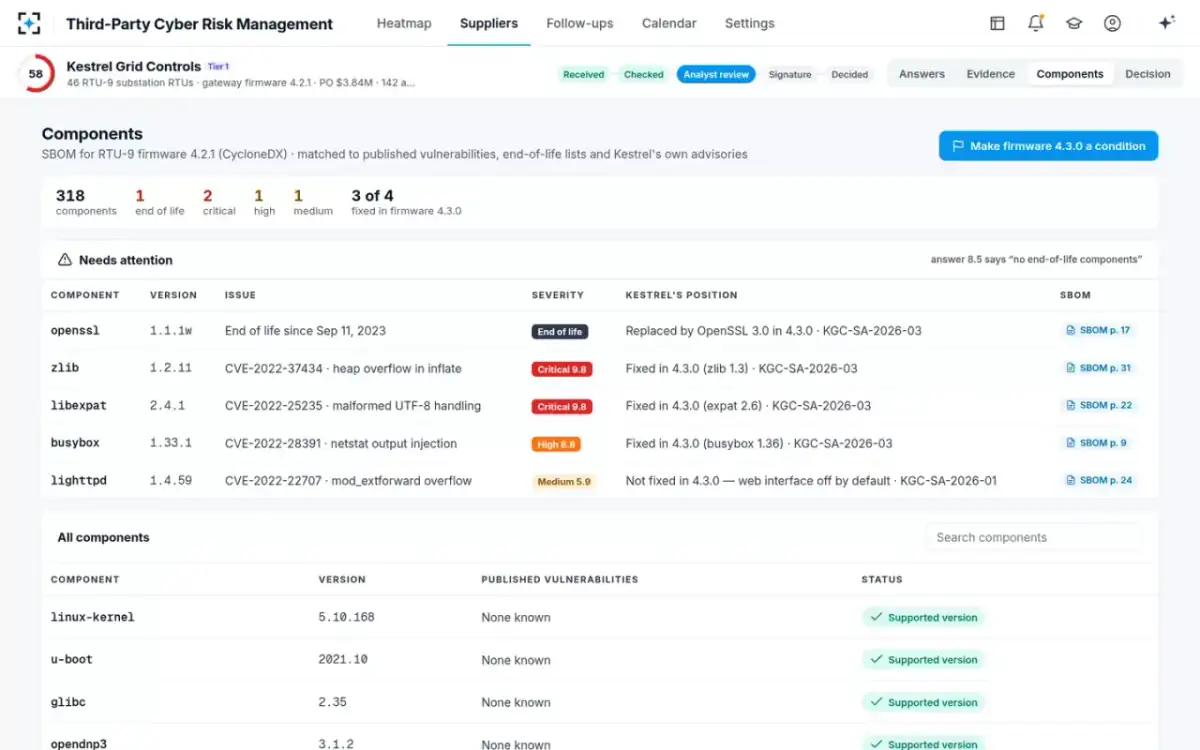Viewport: 1200px width, 750px height.
Task: Open the user profile icon
Action: click(1112, 23)
